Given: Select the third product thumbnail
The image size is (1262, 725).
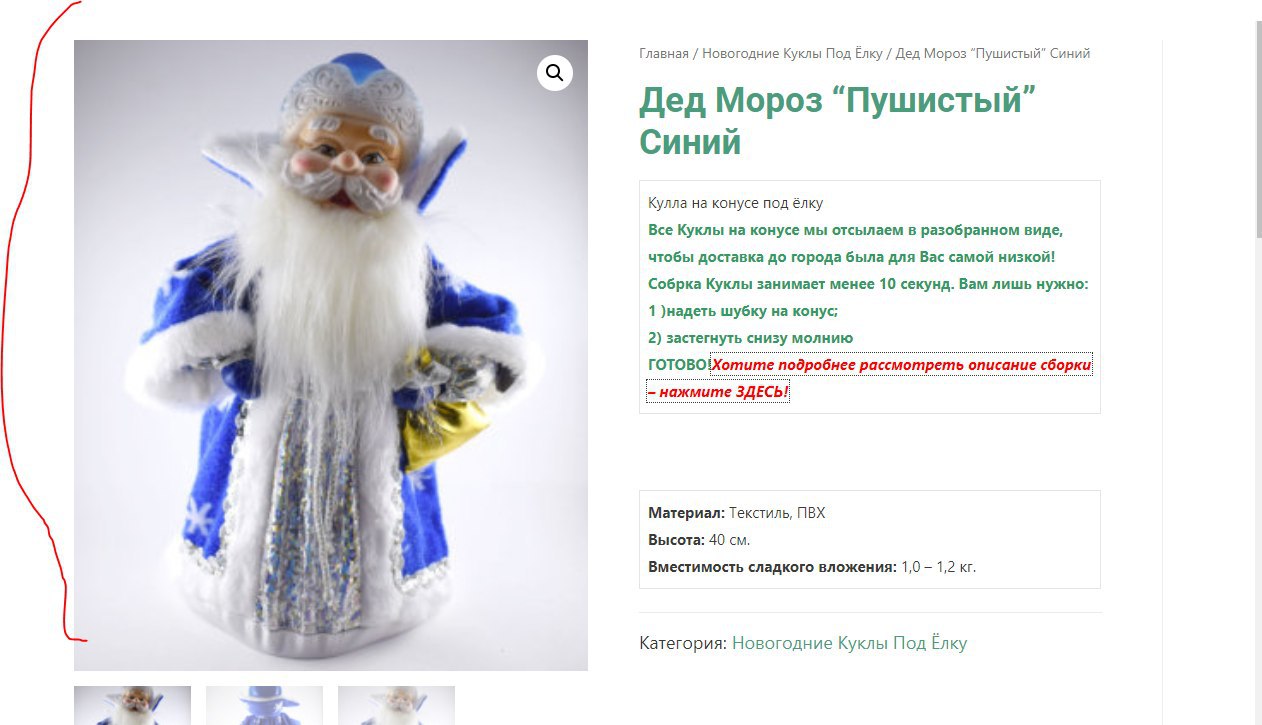Looking at the screenshot, I should point(396,705).
